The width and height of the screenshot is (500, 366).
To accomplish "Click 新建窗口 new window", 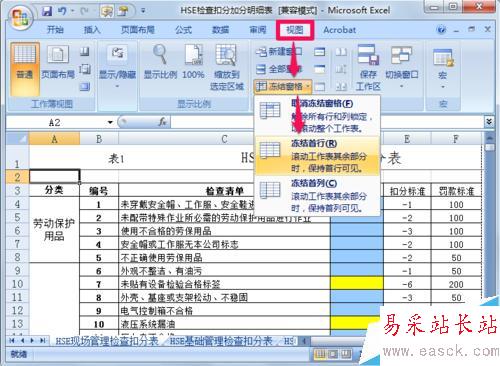I will (x=279, y=52).
